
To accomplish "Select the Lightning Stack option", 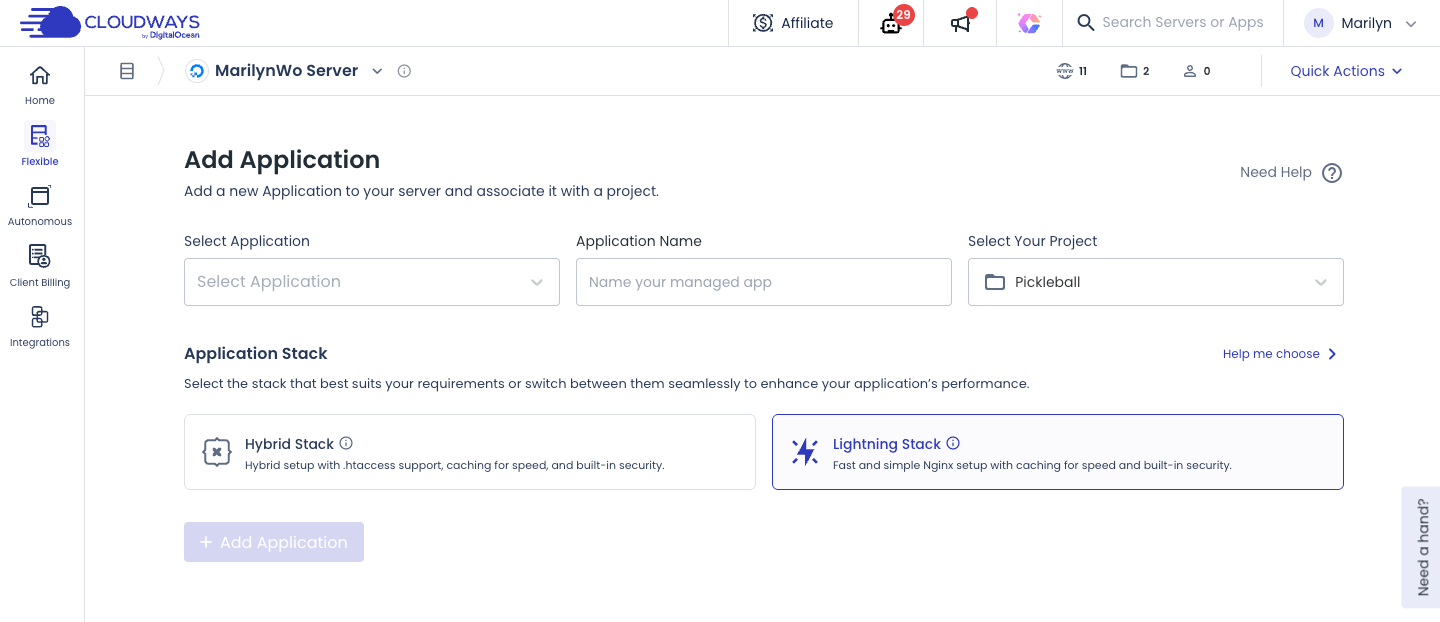I will click(1057, 452).
